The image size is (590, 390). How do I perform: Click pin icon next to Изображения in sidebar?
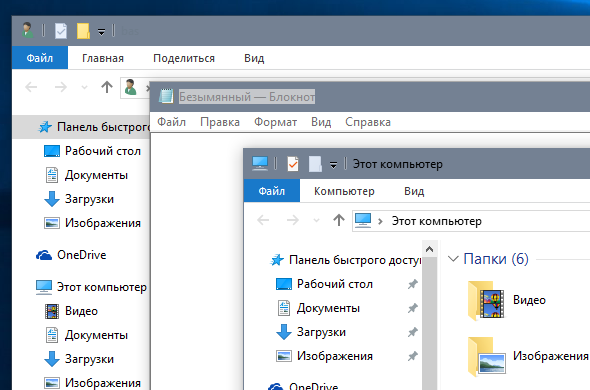(x=413, y=356)
